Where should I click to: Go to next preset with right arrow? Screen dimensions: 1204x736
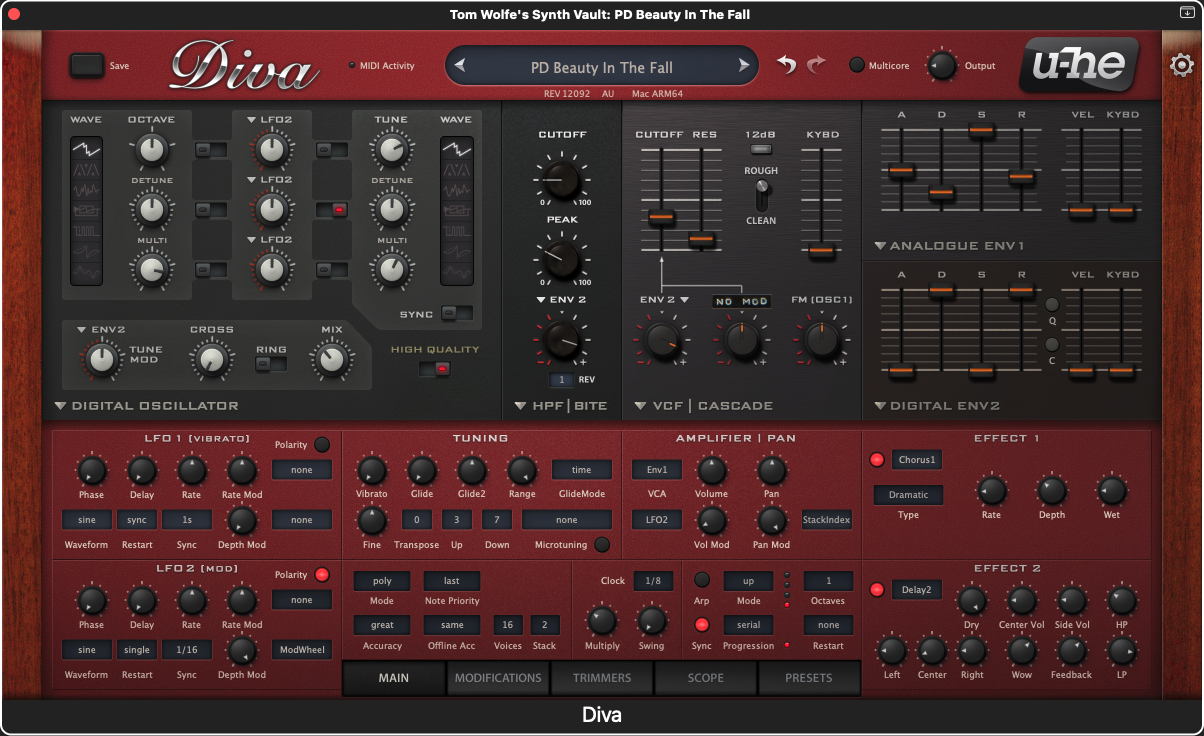tap(744, 67)
